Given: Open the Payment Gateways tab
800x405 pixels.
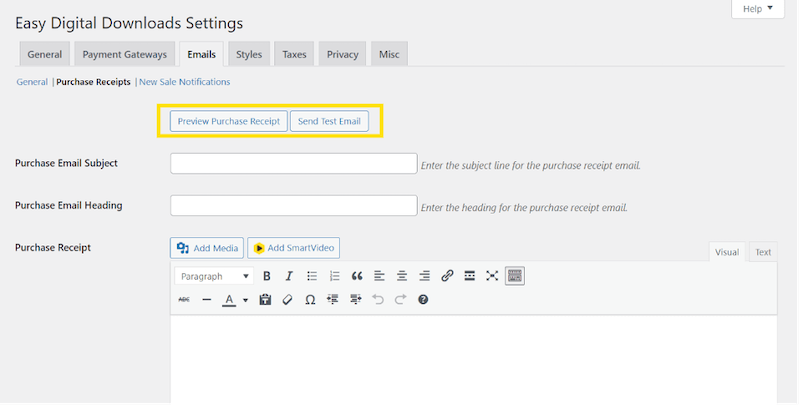Looking at the screenshot, I should [124, 54].
